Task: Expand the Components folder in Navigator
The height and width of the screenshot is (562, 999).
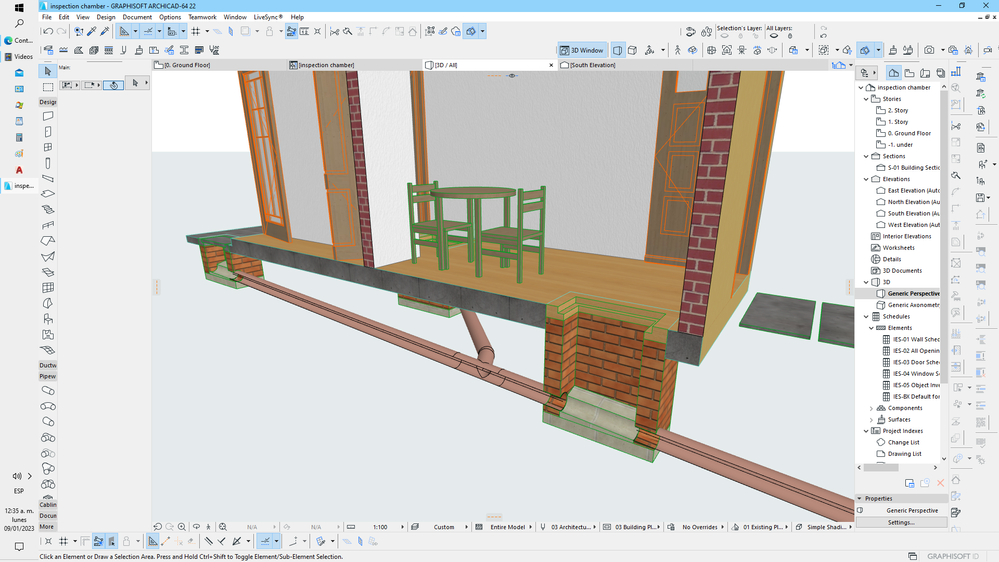Action: coord(872,408)
